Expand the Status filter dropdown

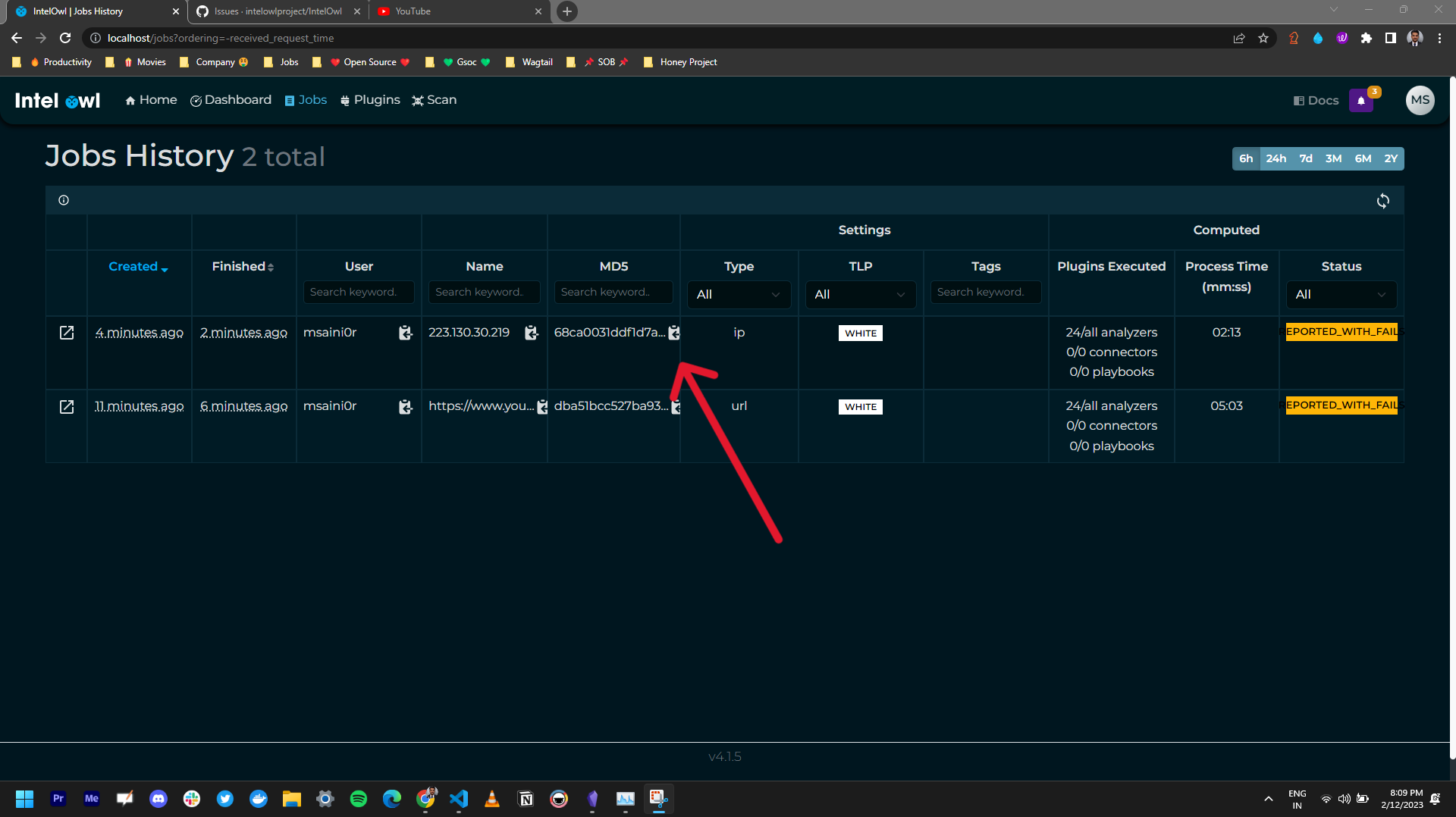coord(1341,295)
